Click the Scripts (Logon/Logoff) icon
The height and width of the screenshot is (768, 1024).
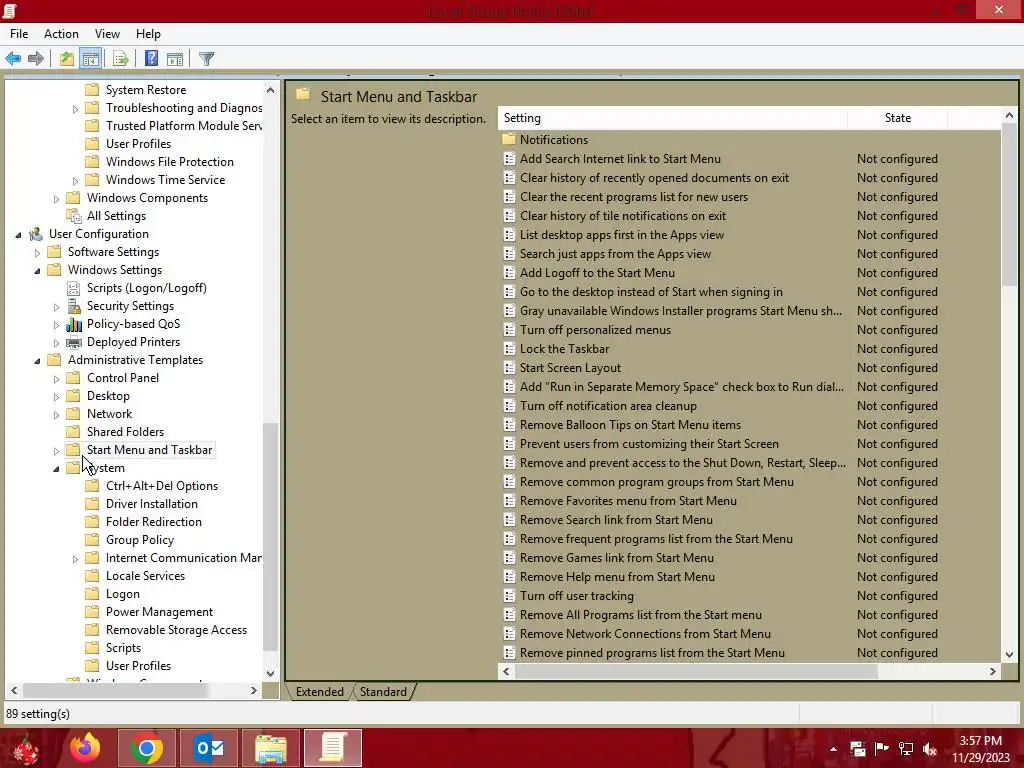pos(74,288)
